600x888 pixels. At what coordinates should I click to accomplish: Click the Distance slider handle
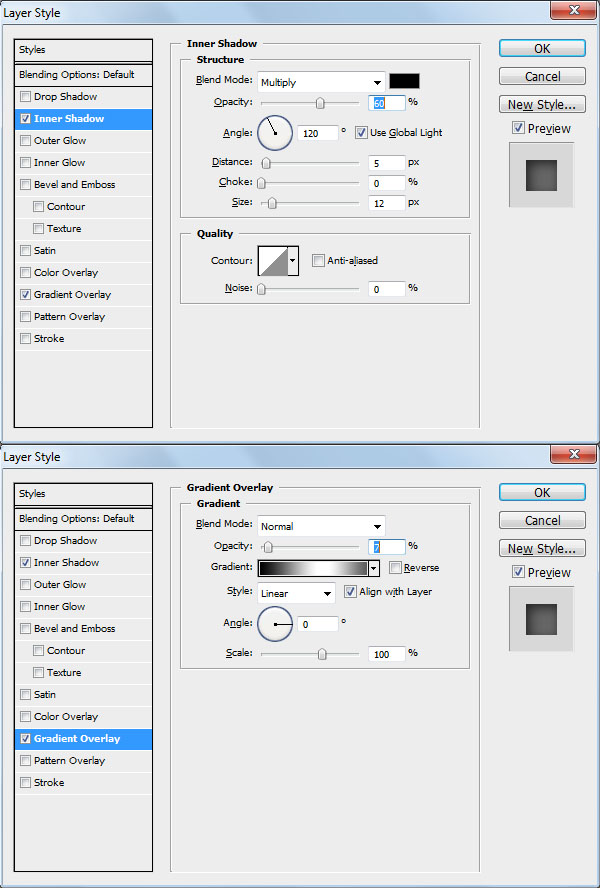(x=266, y=163)
